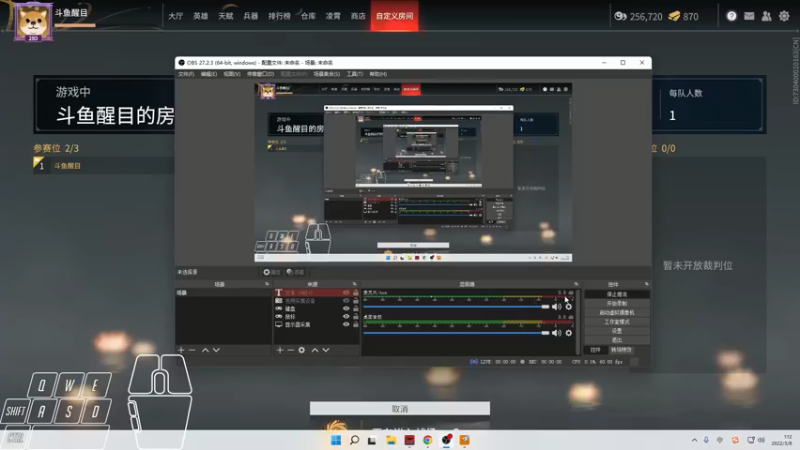Mute the desktop audio speaker icon

point(557,333)
